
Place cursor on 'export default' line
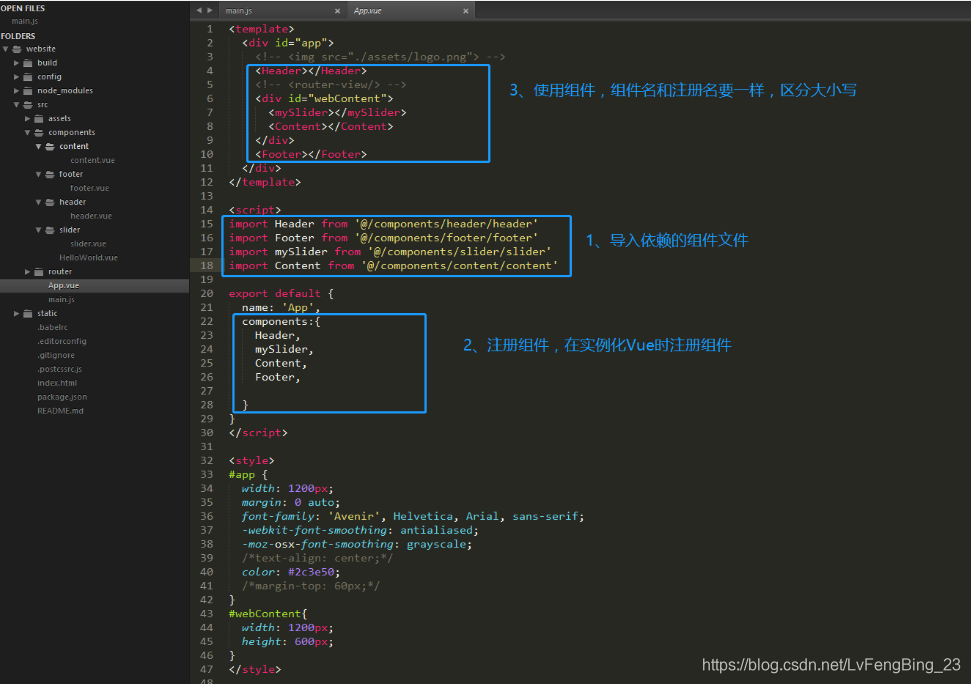click(x=281, y=293)
